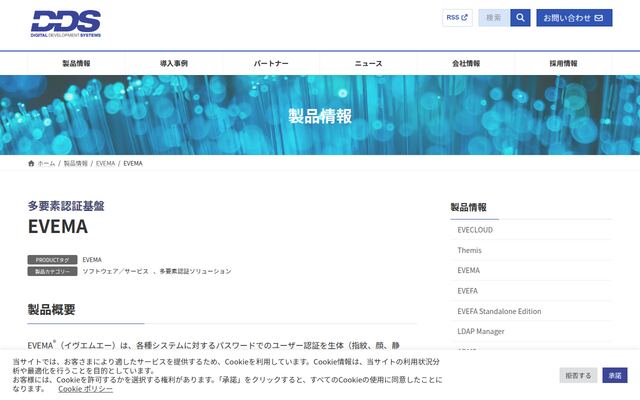Select EVEFA in sidebar product list
The height and width of the screenshot is (400, 640).
[531, 291]
